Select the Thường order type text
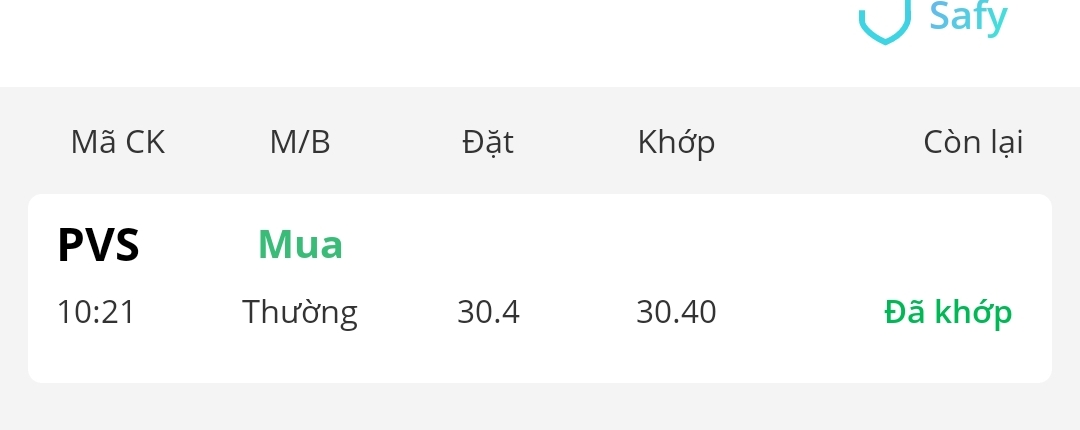 click(300, 313)
